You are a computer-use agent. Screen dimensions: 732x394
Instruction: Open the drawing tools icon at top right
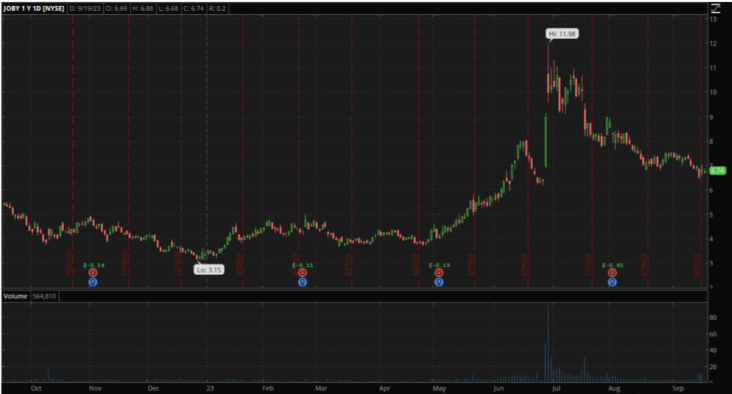(x=715, y=8)
